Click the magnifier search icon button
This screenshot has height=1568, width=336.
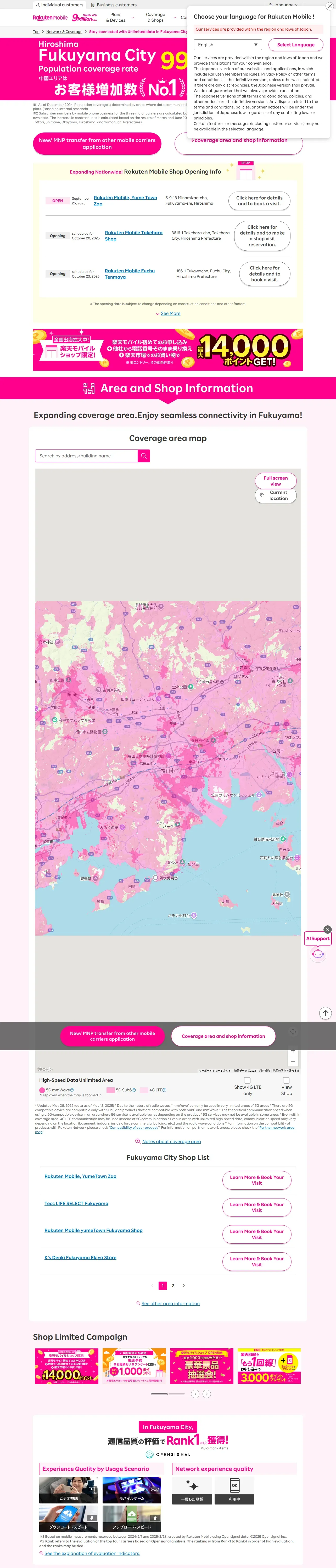click(144, 456)
